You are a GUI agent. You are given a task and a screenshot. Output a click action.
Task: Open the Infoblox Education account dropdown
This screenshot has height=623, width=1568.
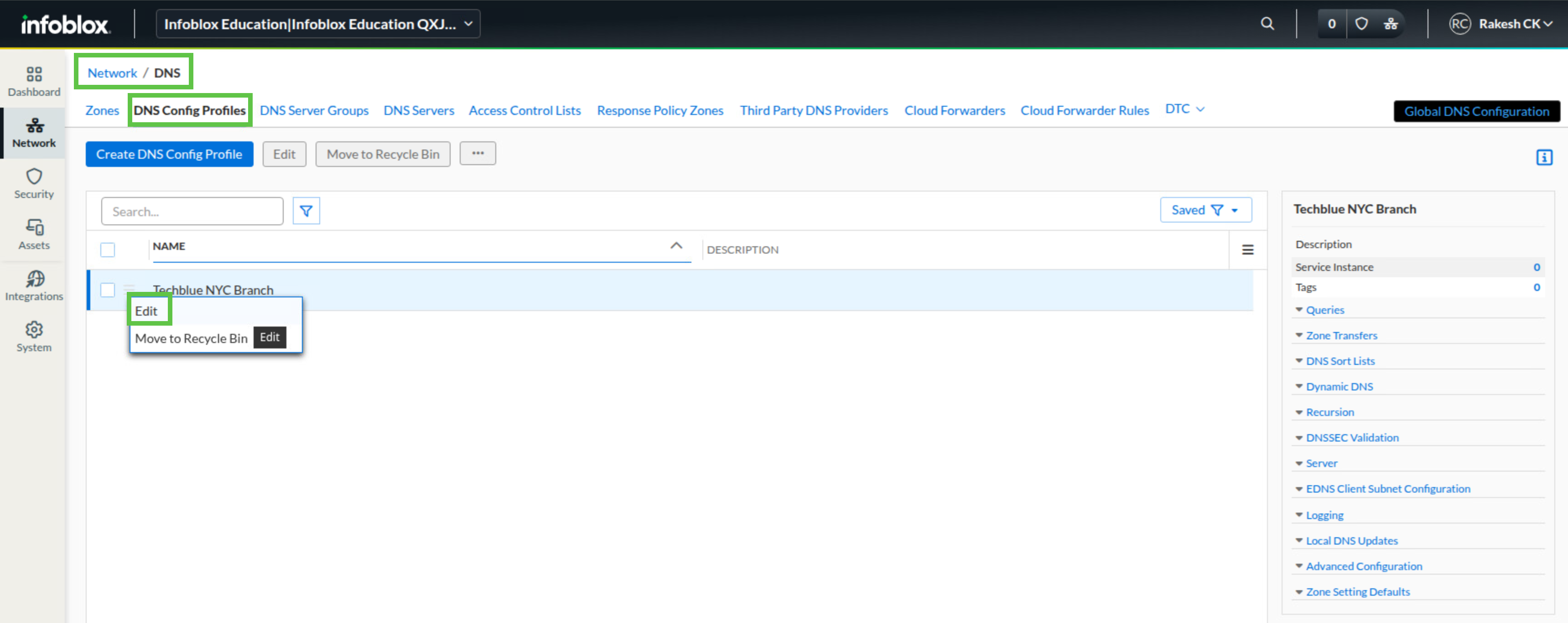coord(318,24)
